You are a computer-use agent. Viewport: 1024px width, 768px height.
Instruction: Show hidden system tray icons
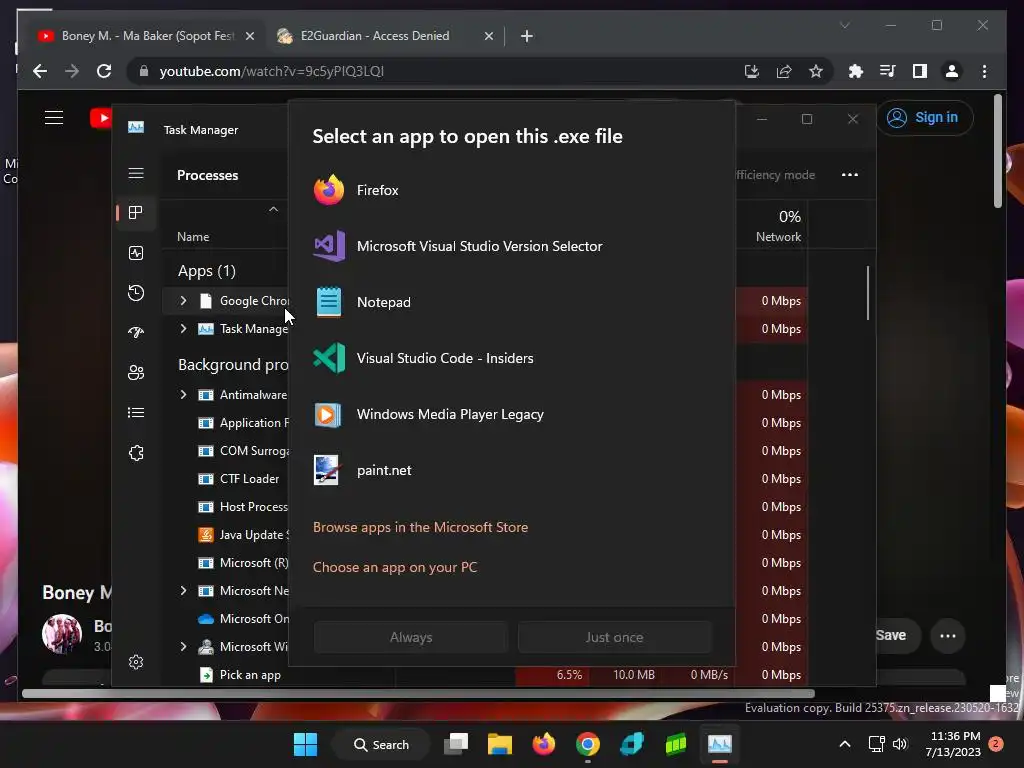[x=844, y=744]
